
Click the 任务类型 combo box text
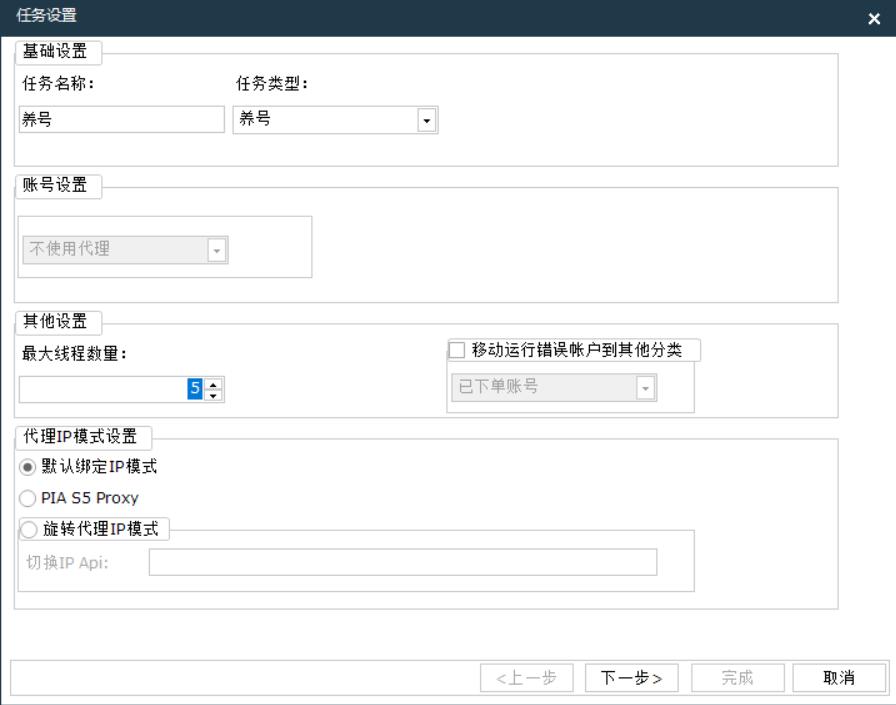click(325, 121)
